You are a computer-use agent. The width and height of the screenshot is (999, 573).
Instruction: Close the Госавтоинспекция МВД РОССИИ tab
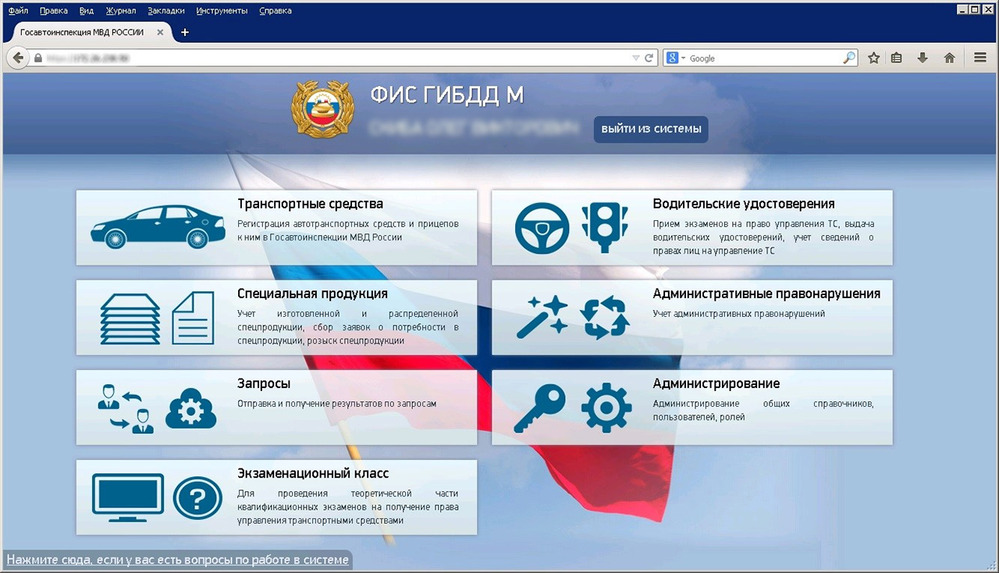point(160,32)
